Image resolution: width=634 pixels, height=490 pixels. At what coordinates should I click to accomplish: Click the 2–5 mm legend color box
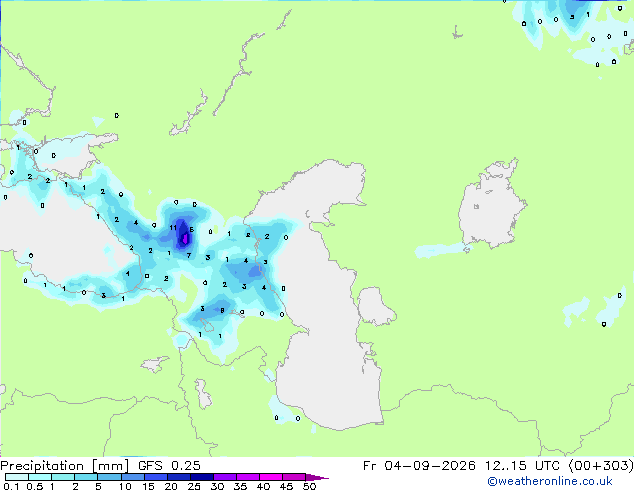(x=86, y=477)
